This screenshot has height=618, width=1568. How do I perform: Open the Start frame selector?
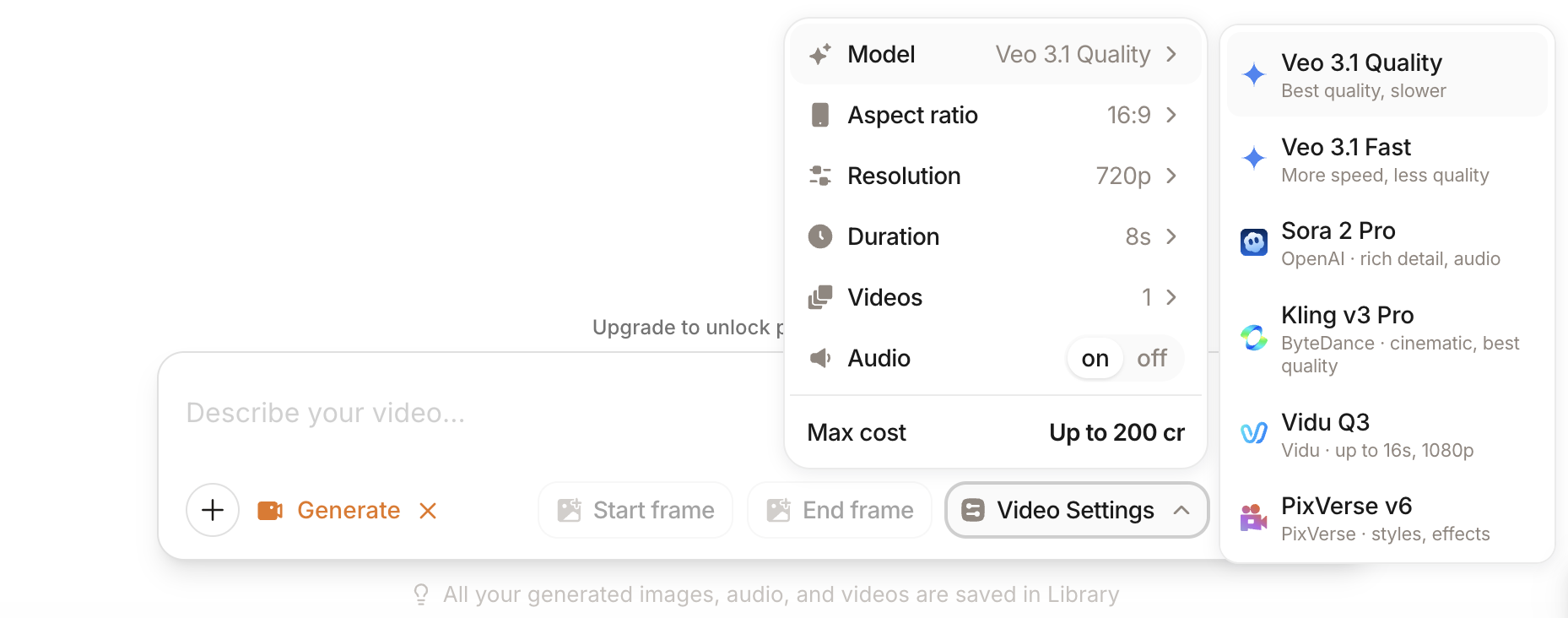click(635, 510)
